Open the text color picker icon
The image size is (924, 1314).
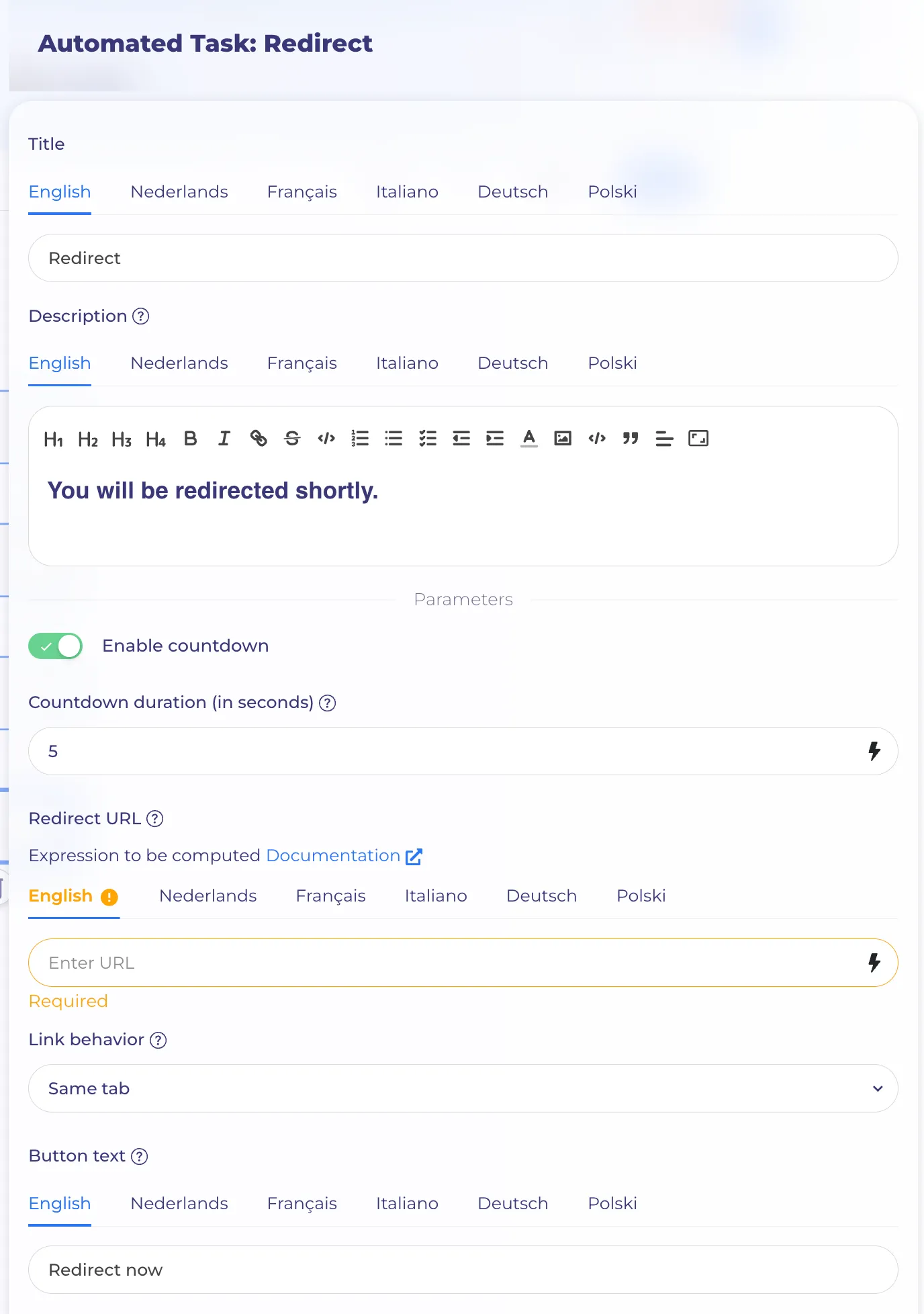point(529,439)
